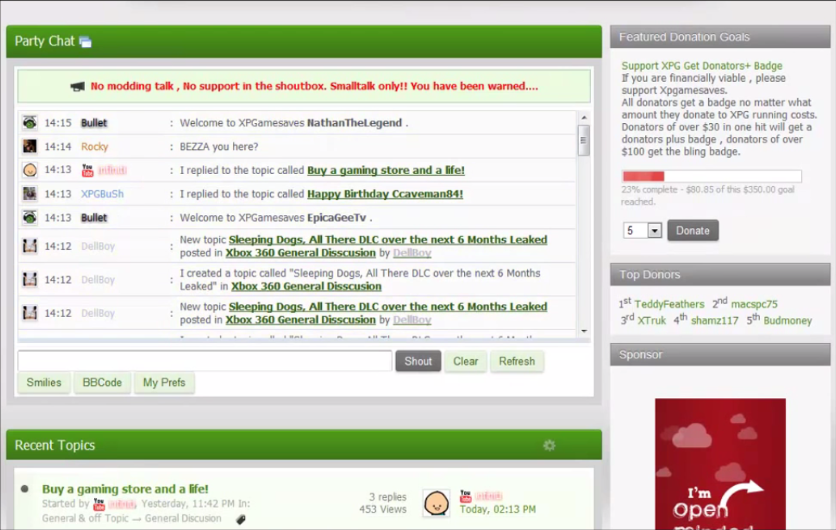The image size is (836, 530).
Task: Refresh the shoutbox messages
Action: coord(516,361)
